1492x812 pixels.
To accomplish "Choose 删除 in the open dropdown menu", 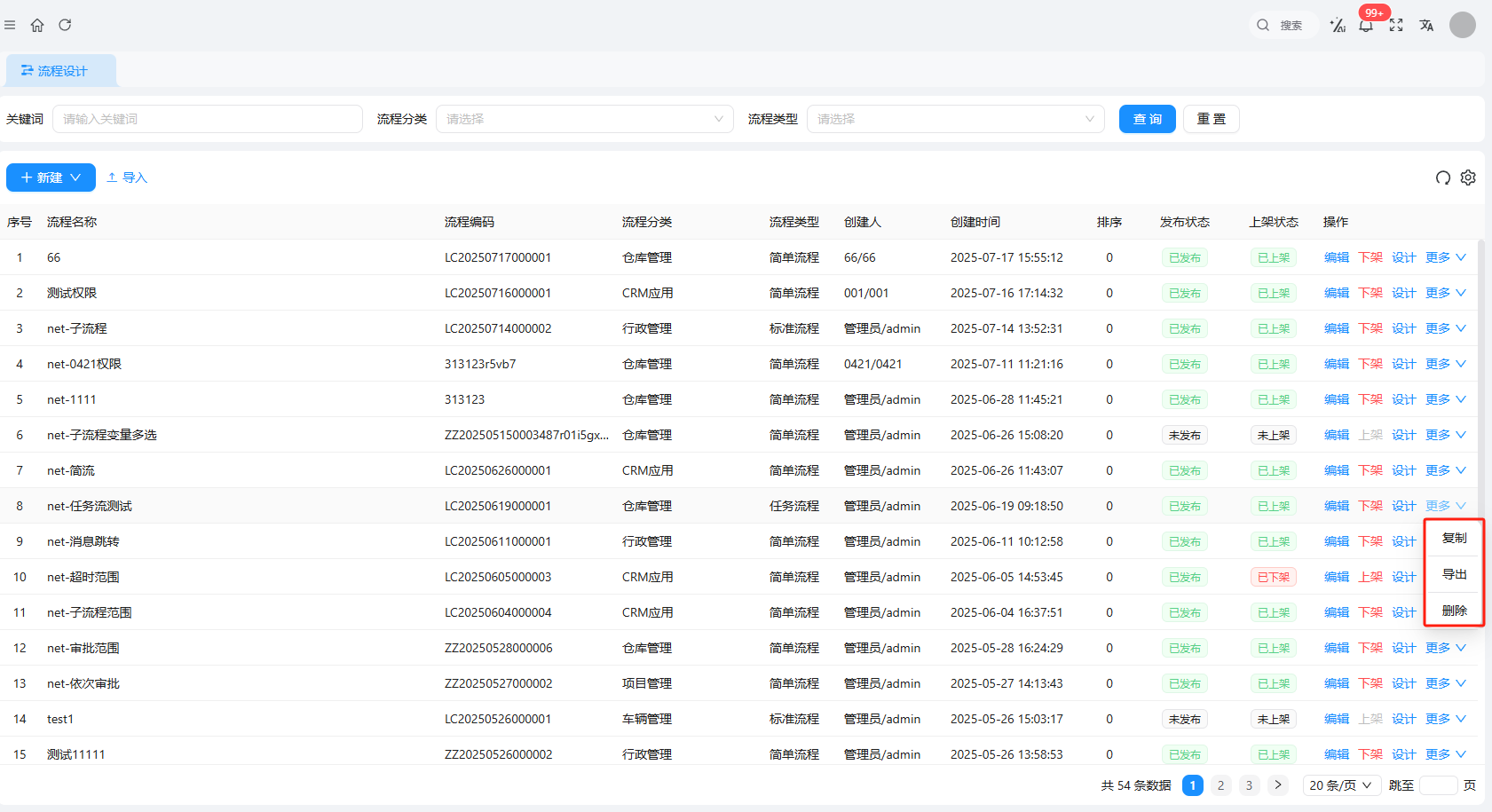I will 1454,611.
